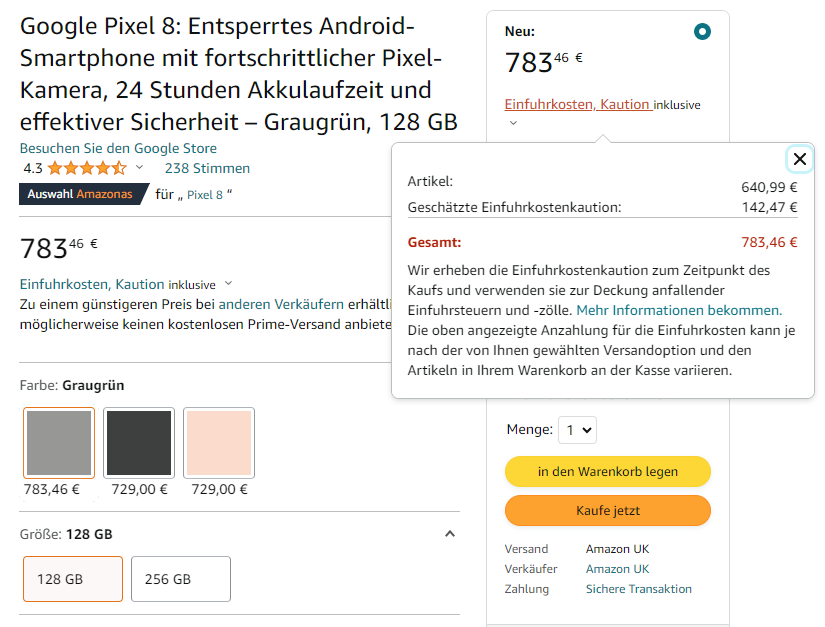Switch to the 256 GB size option

pos(181,579)
